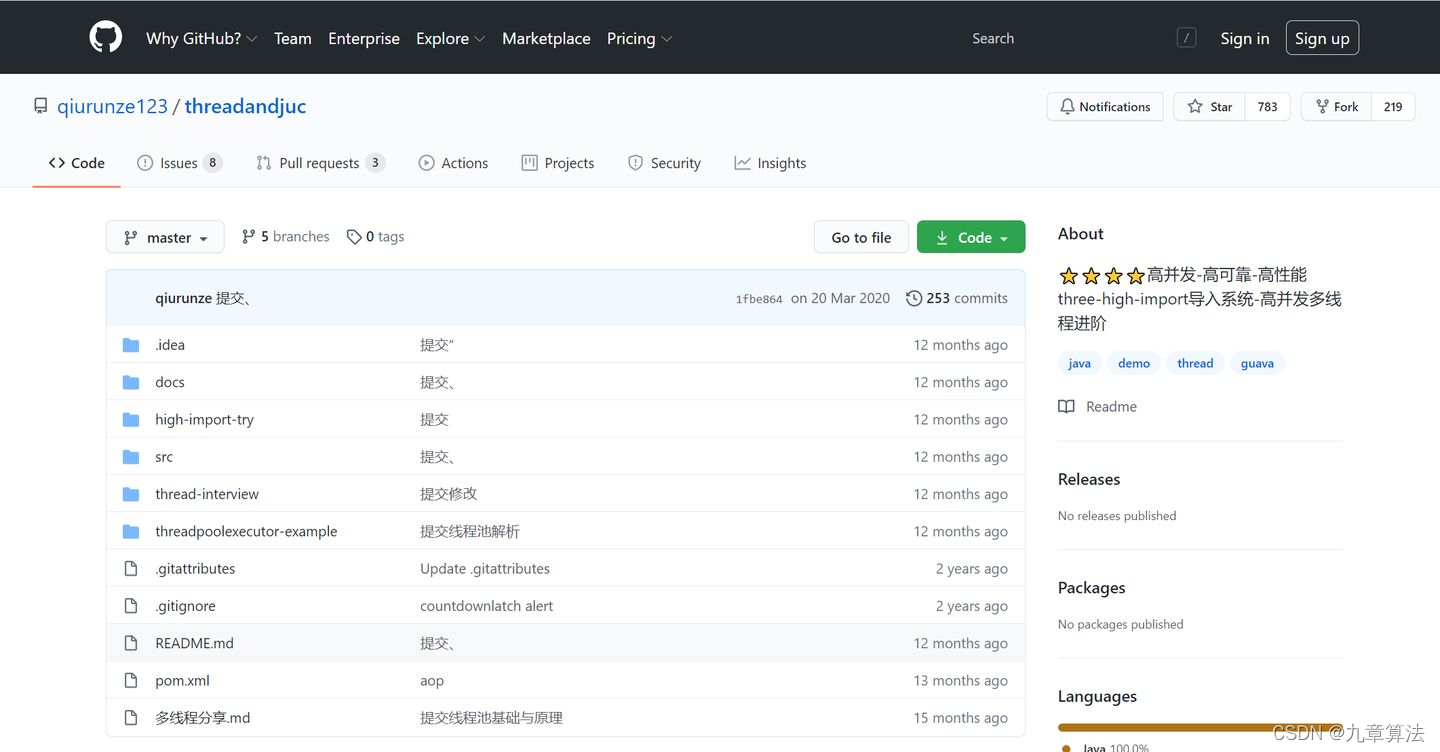The height and width of the screenshot is (752, 1440).
Task: Expand the Explore menu
Action: point(450,38)
